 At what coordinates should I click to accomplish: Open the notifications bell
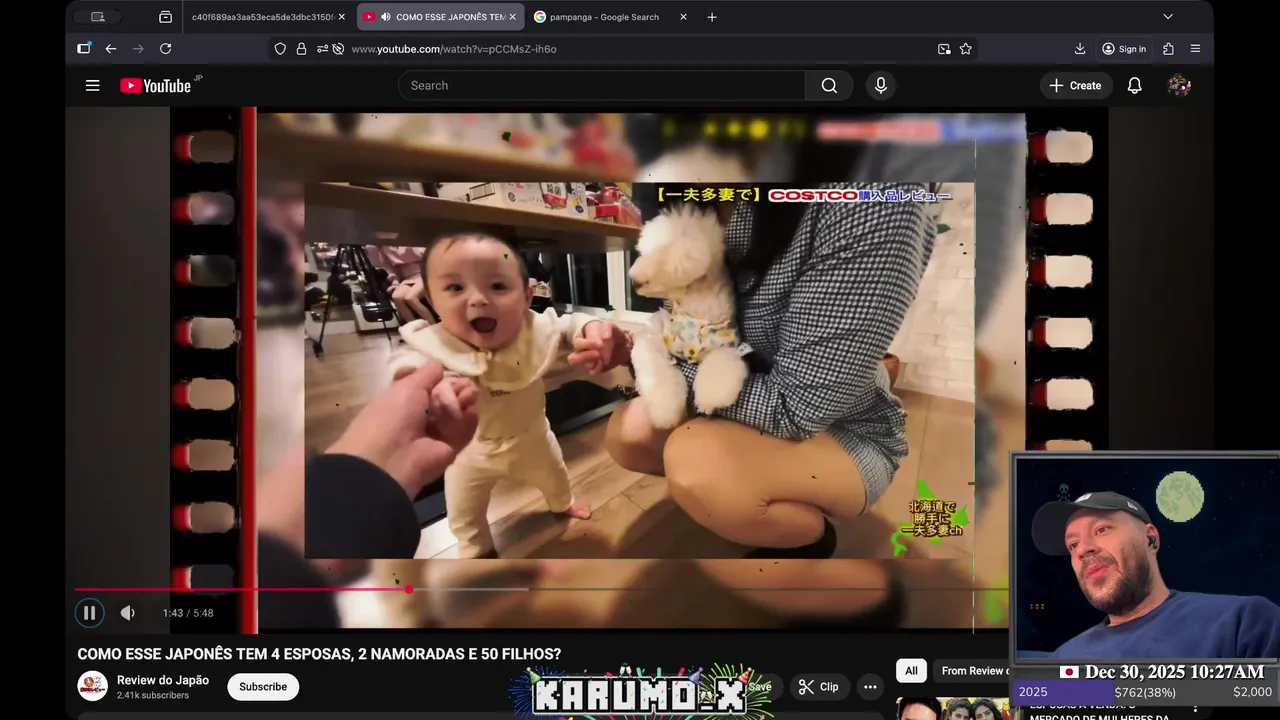1135,86
